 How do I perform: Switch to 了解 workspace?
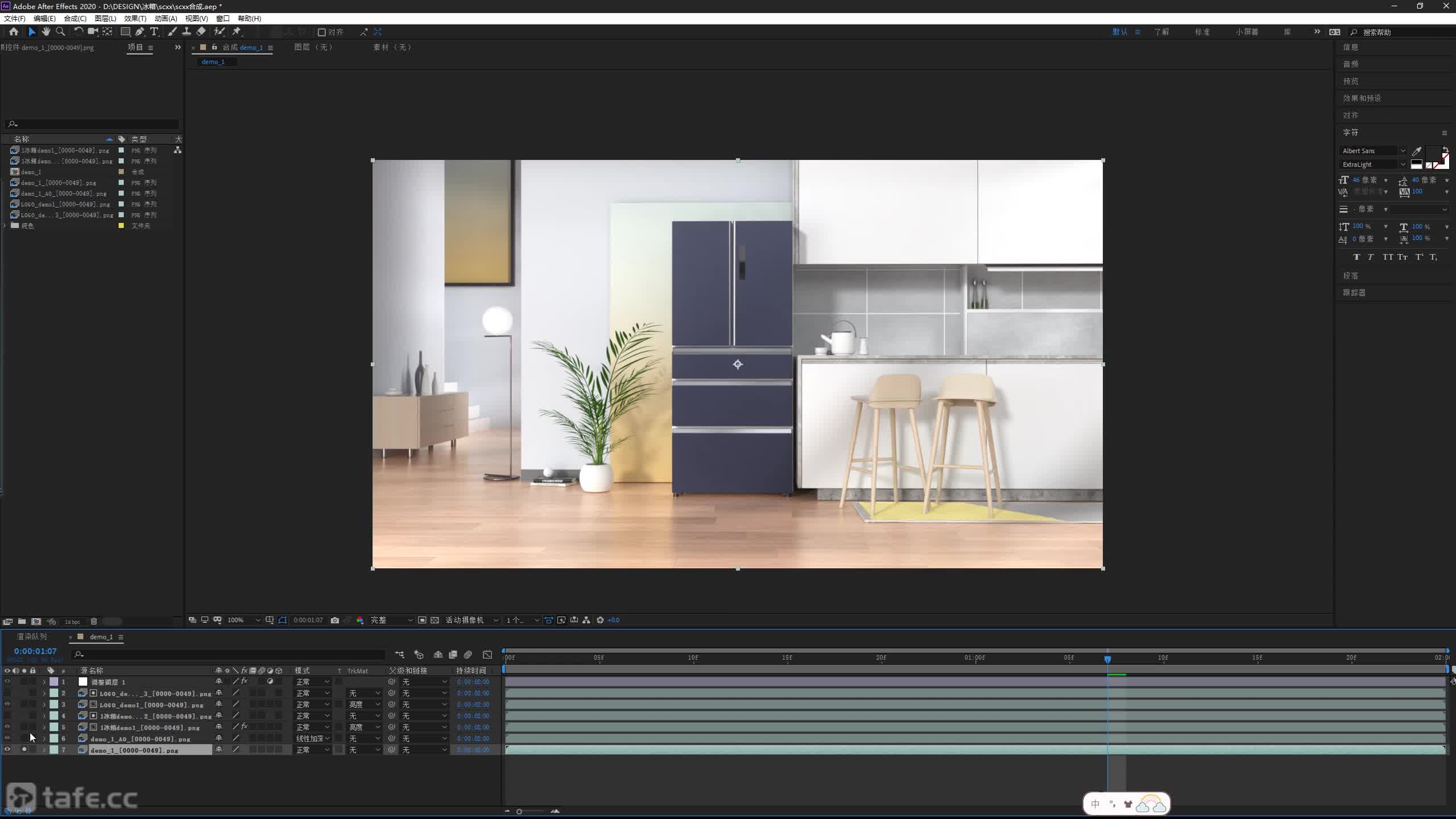point(1161,32)
